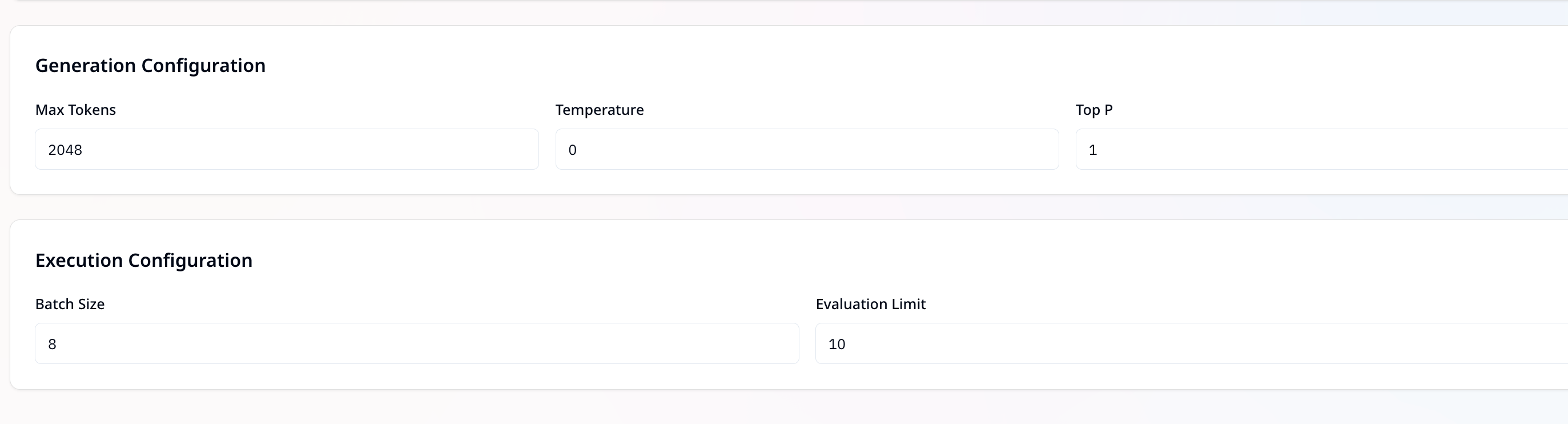
Task: Click the 8 value under Batch Size
Action: coord(53,344)
